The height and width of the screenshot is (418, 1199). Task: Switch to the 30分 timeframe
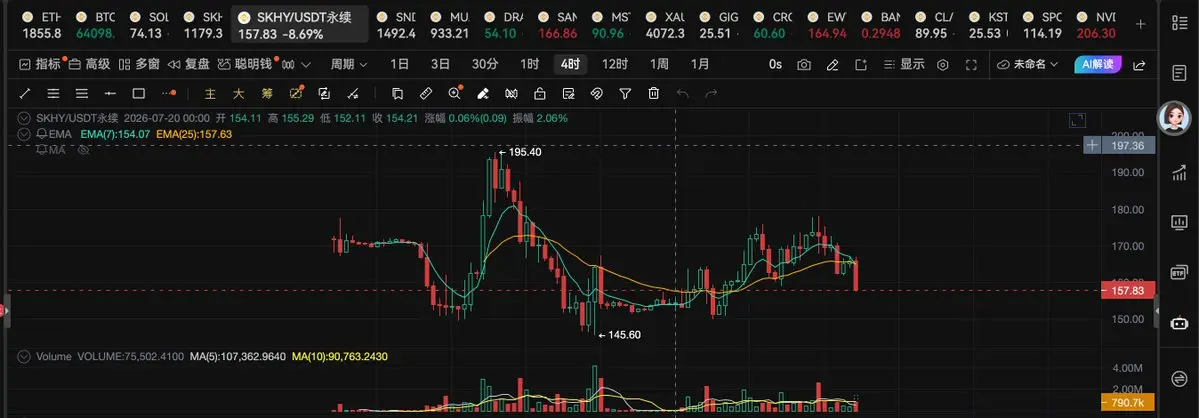tap(485, 64)
